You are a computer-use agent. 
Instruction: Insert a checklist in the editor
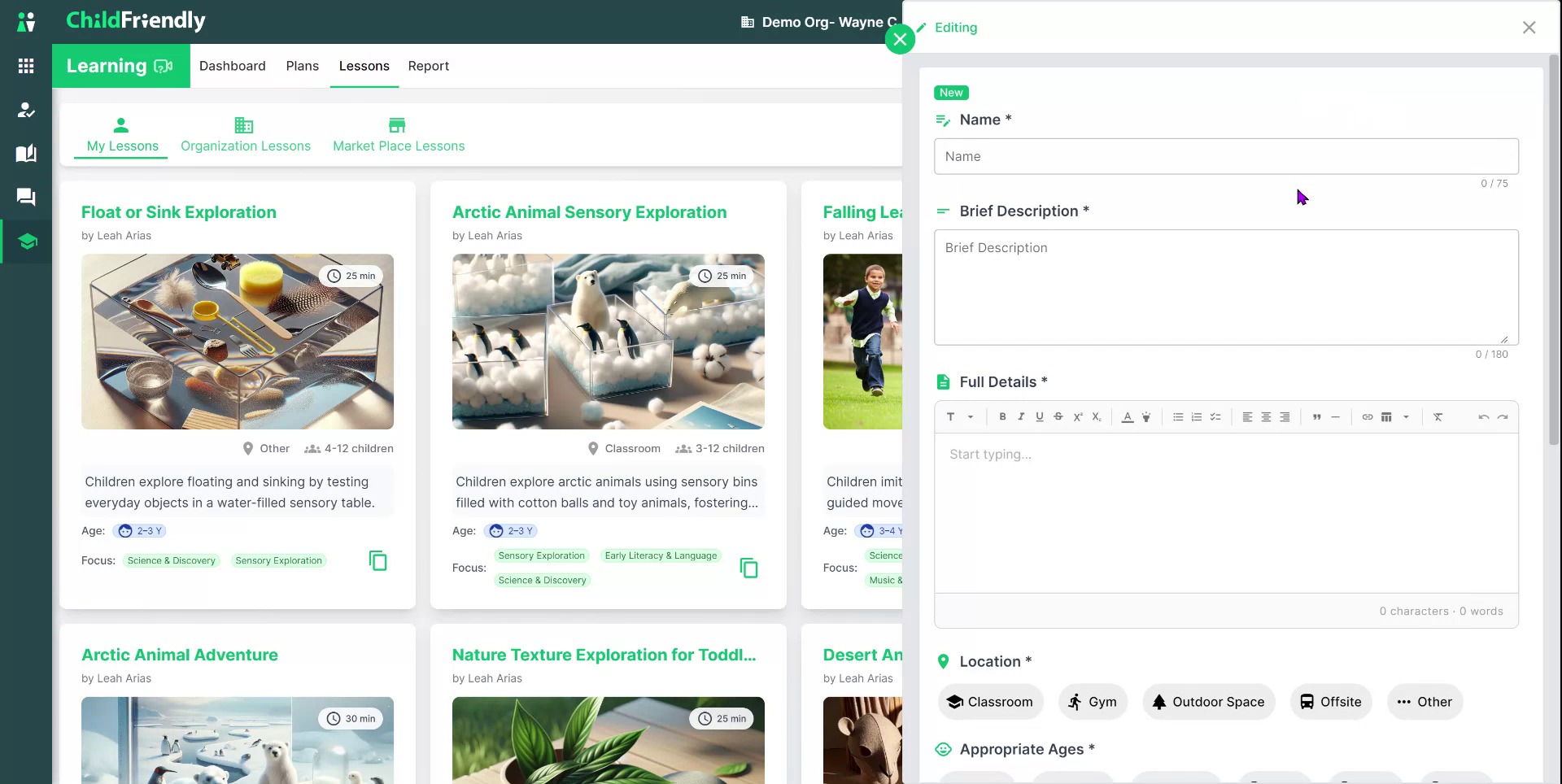tap(1215, 417)
